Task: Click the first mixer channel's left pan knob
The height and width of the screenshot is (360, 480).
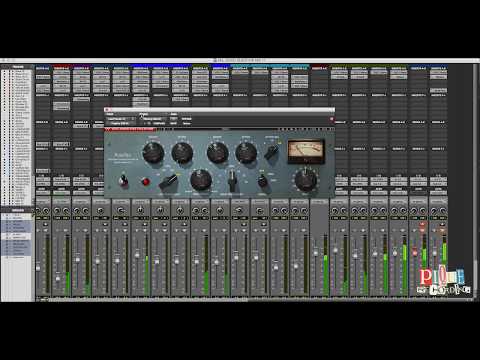Action: 38,211
